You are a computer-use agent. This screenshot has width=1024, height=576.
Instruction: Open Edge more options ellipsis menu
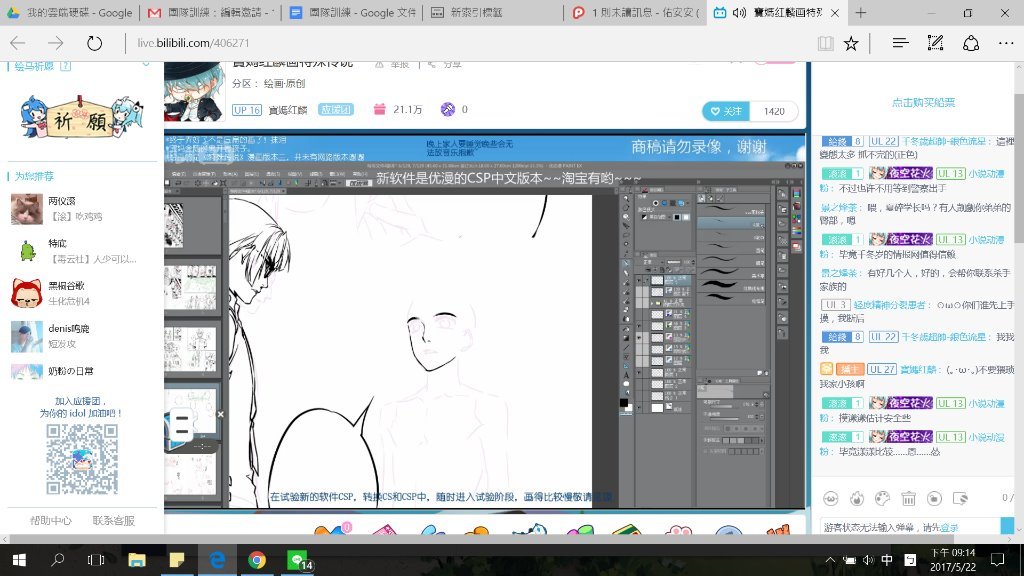tap(1006, 43)
